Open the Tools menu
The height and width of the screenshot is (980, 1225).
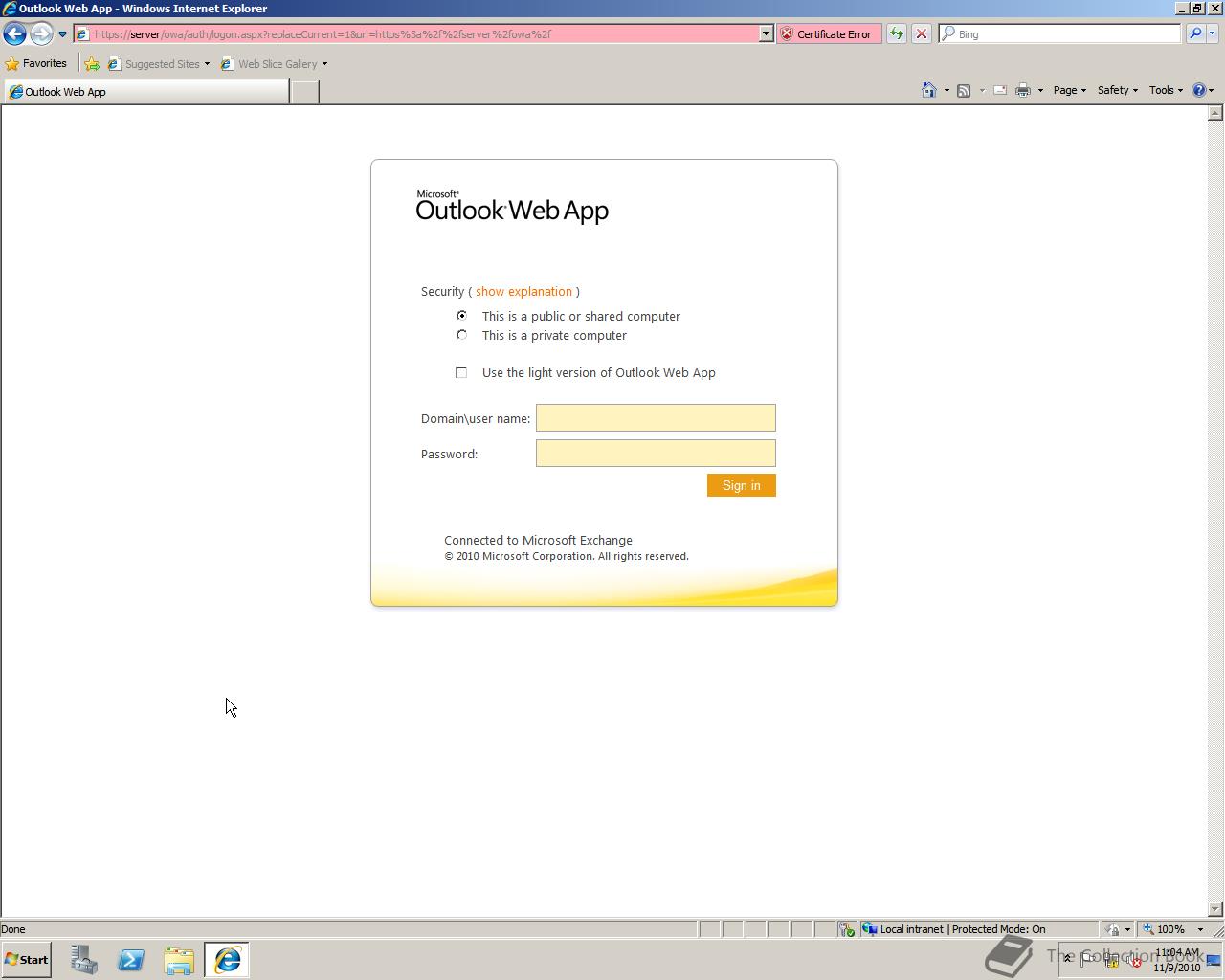[x=1166, y=90]
